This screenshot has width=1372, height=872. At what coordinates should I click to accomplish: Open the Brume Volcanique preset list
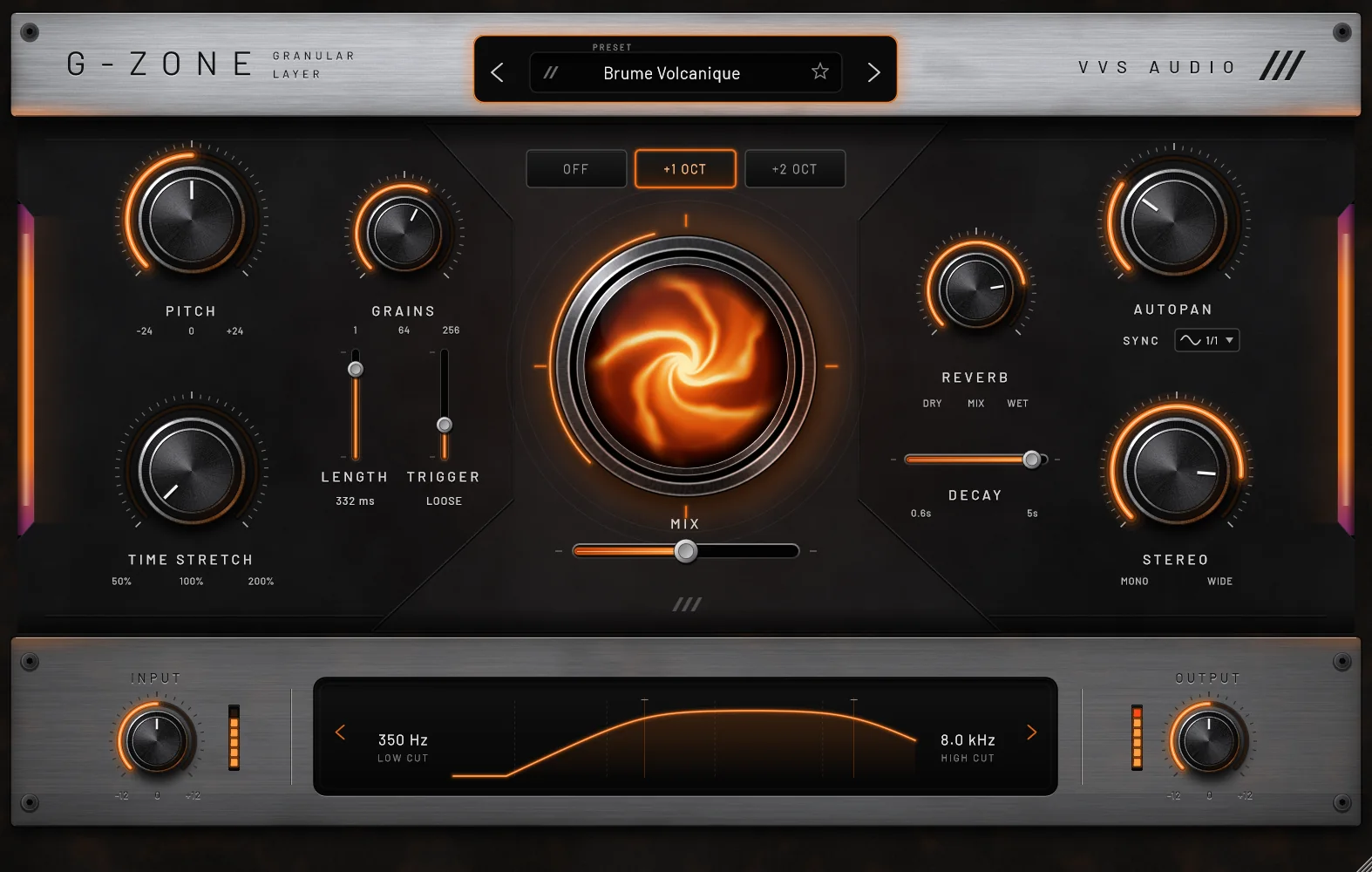click(685, 72)
